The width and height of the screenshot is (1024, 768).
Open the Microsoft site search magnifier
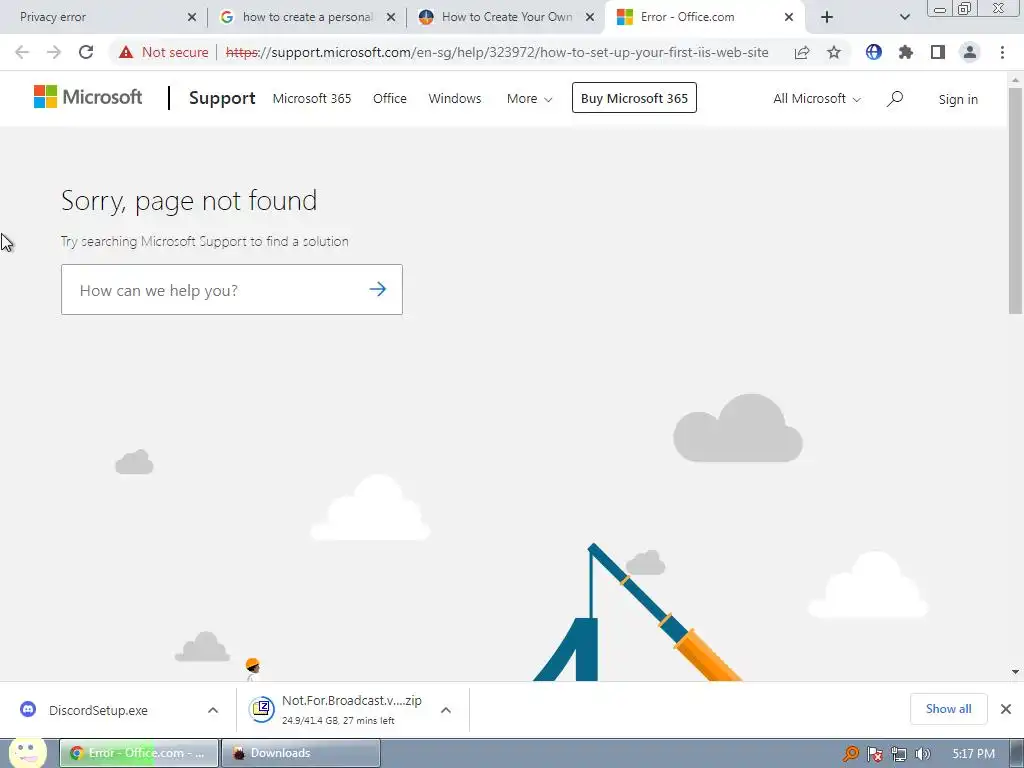(x=895, y=99)
